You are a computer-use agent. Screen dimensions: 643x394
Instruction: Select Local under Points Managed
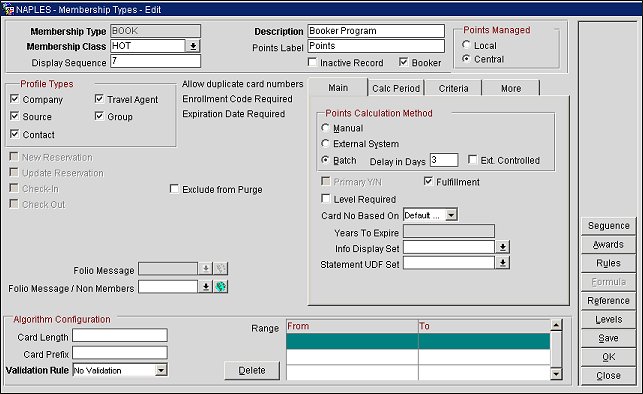pos(466,45)
